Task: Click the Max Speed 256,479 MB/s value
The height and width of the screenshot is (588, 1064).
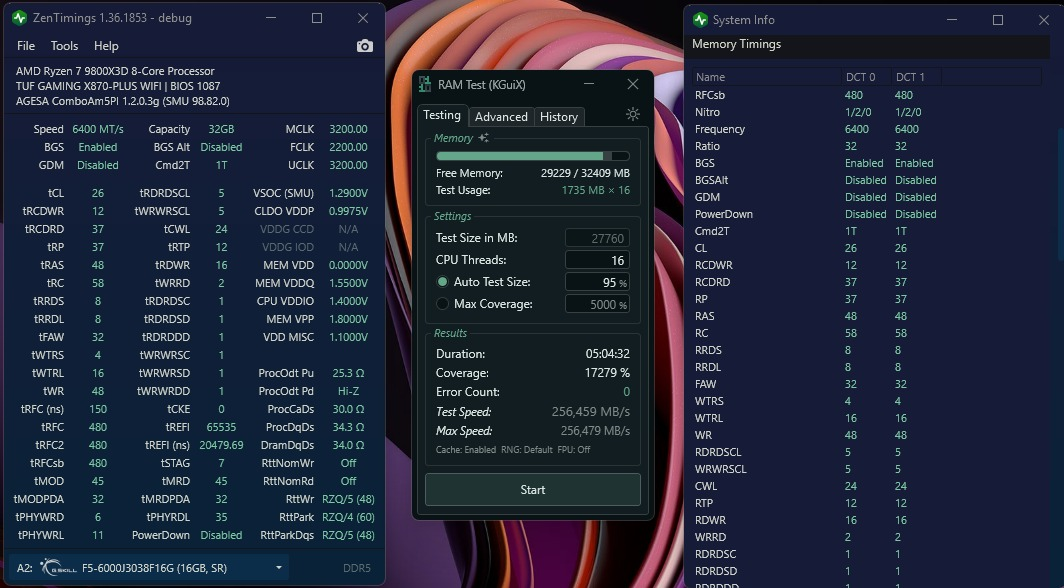Action: [x=595, y=431]
